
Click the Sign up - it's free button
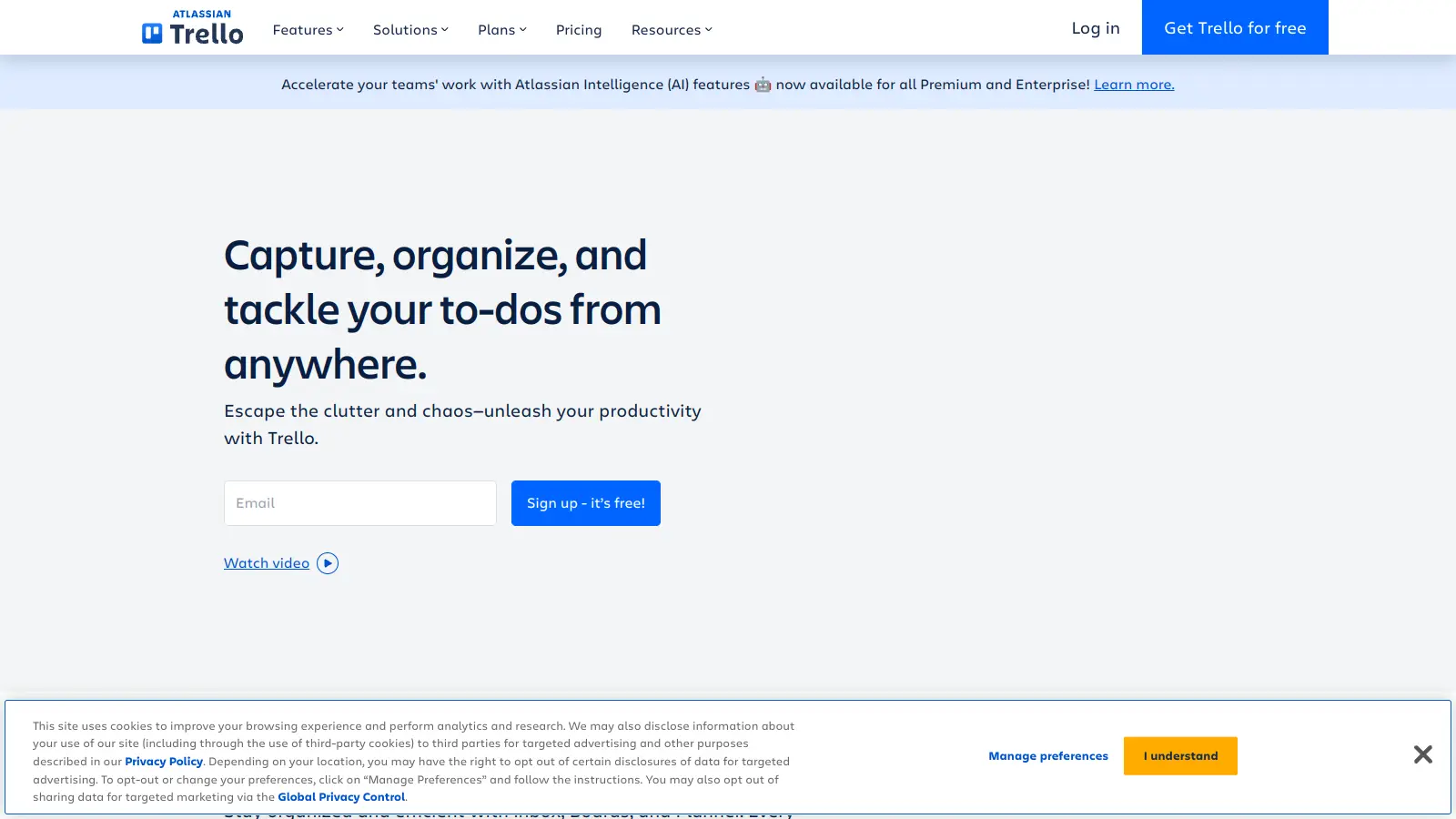point(585,502)
